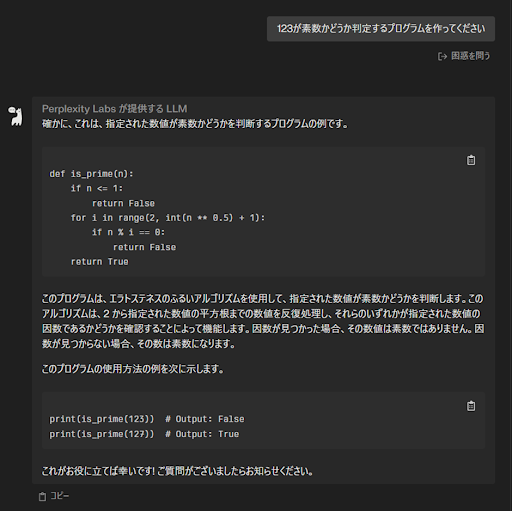Click the clipboard icon beside コピー
This screenshot has width=512, height=511.
42,496
